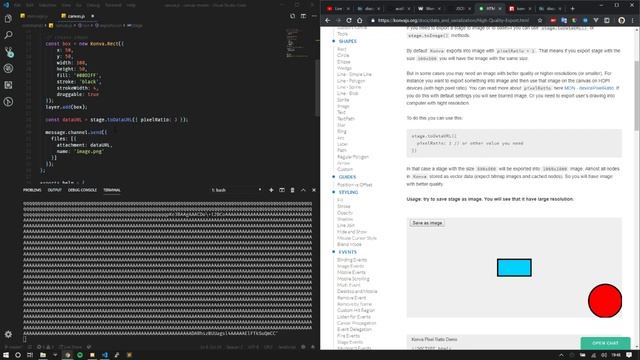The height and width of the screenshot is (360, 640).
Task: Open the Source Control view in VS Code
Action: [8, 52]
